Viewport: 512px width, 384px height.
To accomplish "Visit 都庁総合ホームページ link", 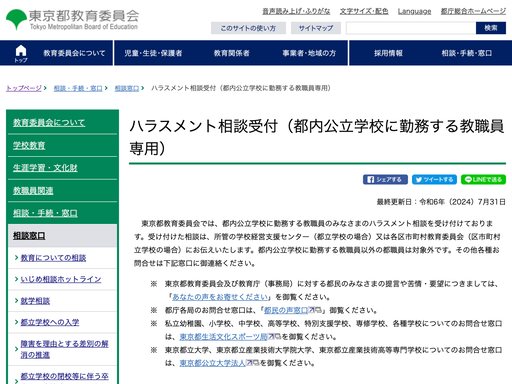I will 473,11.
